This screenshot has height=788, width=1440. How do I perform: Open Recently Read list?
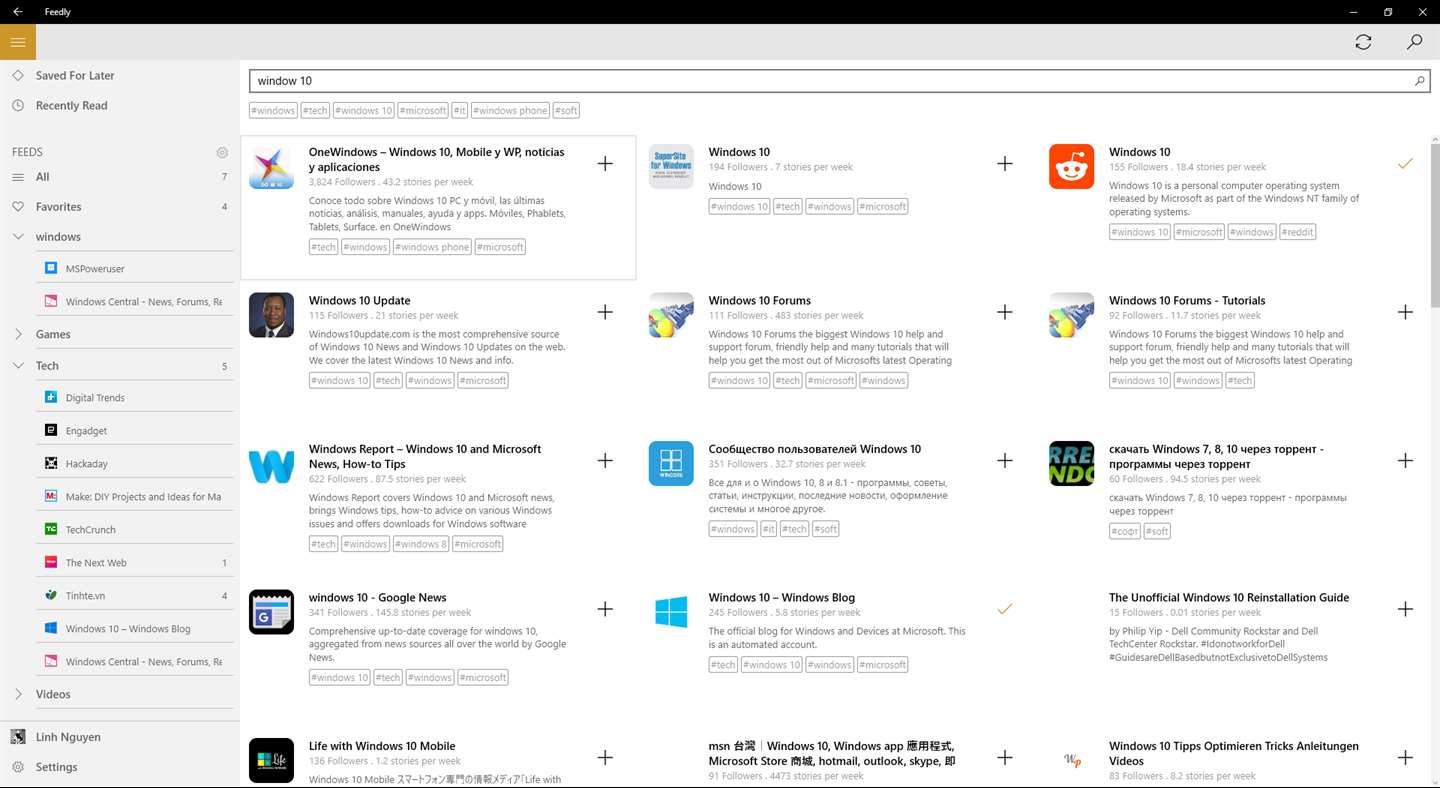(71, 106)
